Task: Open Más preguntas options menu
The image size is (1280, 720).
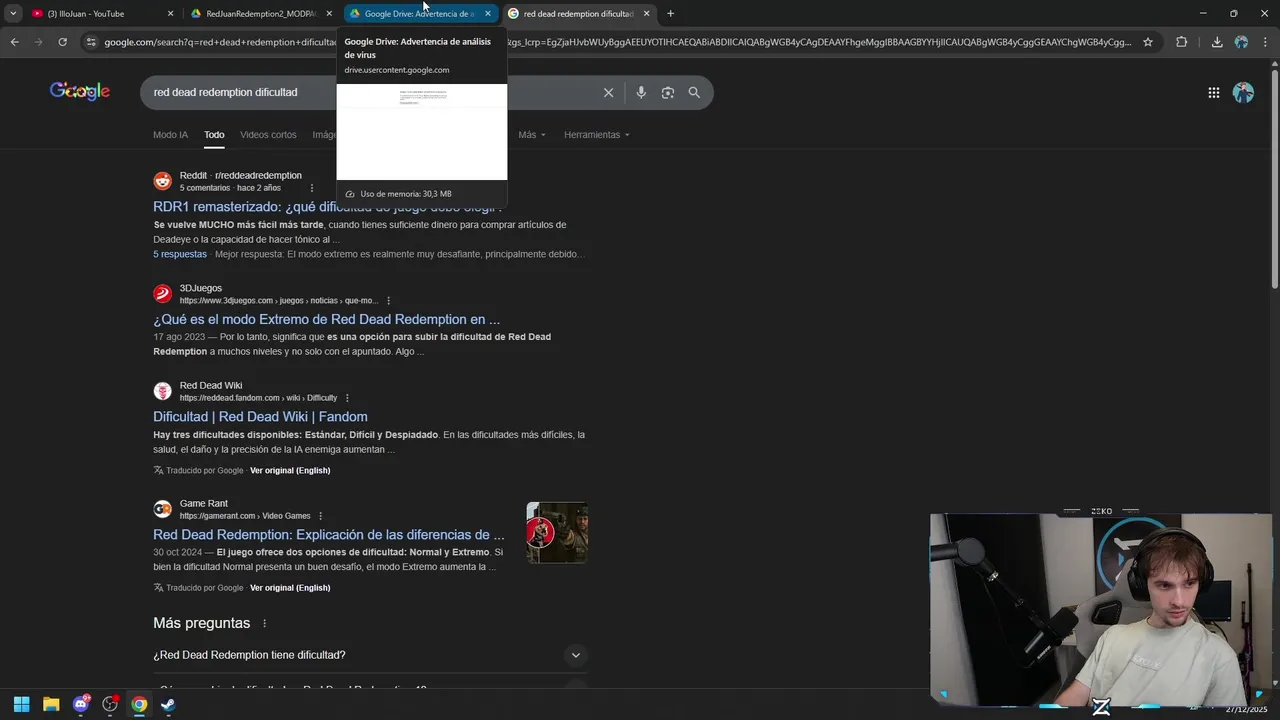Action: point(265,623)
